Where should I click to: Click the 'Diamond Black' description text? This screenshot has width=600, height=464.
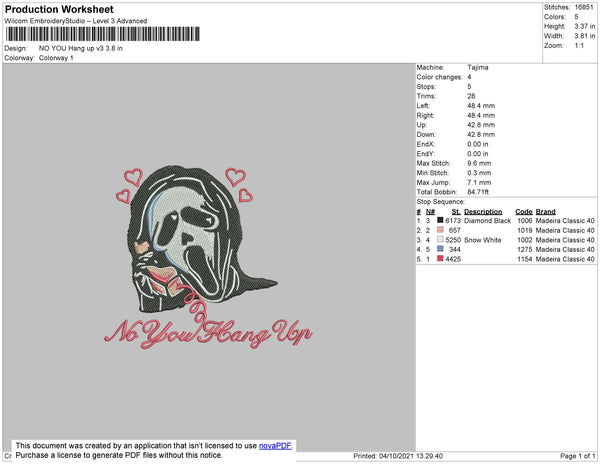coord(487,221)
